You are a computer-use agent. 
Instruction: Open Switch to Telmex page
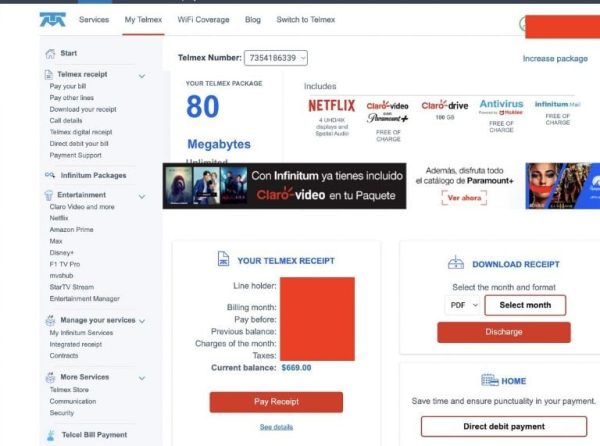point(305,20)
